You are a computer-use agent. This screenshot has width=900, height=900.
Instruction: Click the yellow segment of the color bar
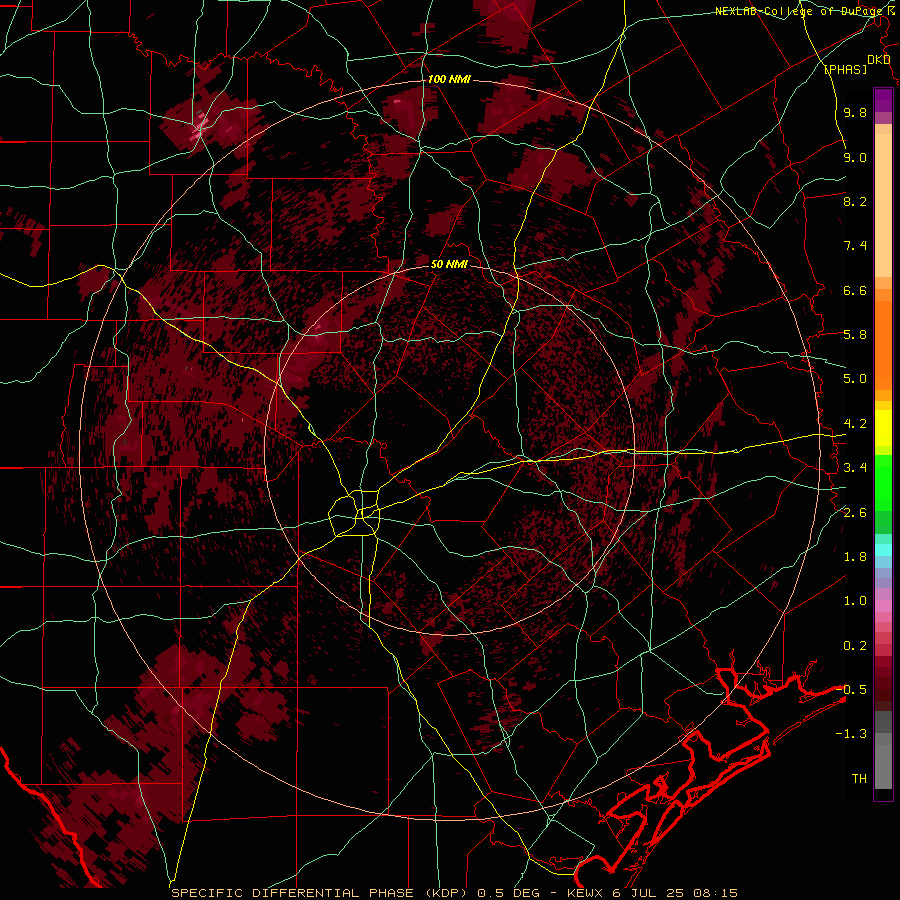(x=883, y=428)
